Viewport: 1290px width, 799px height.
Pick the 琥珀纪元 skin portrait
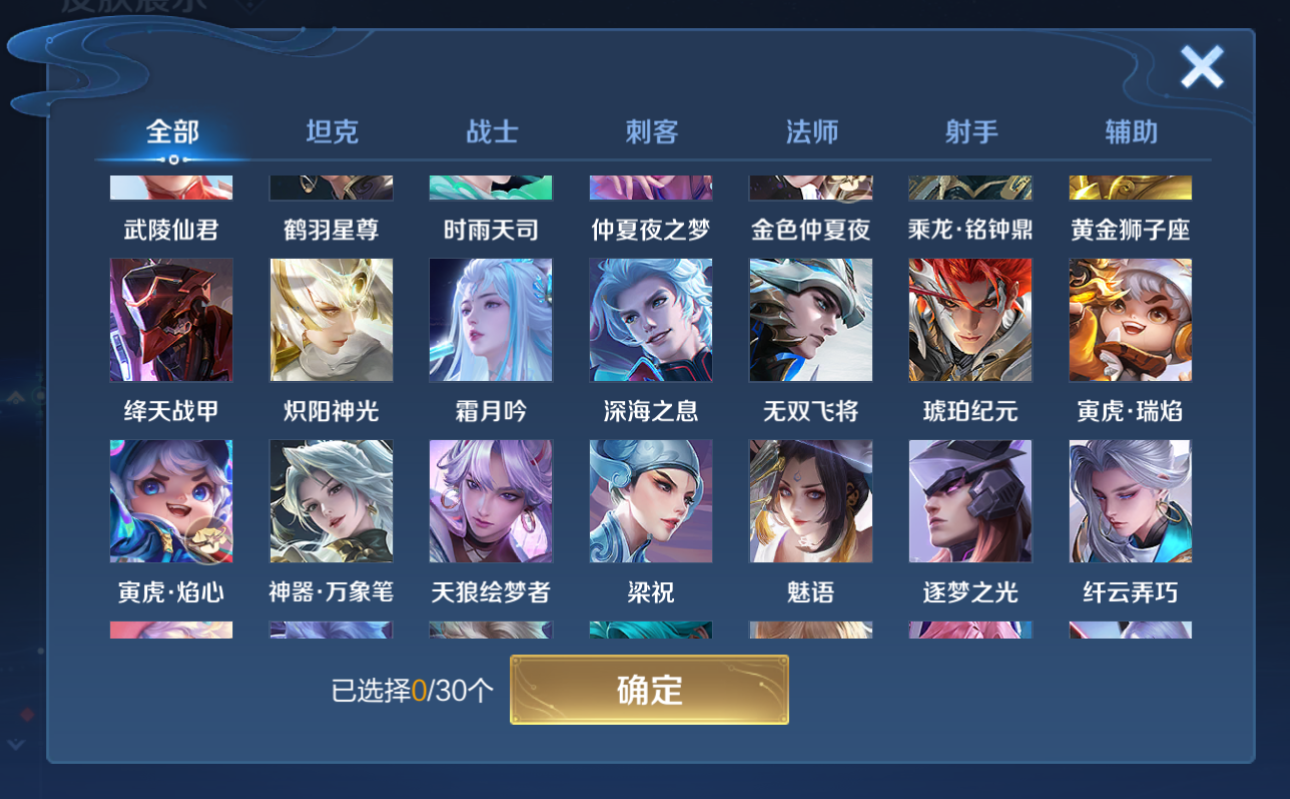pos(971,320)
